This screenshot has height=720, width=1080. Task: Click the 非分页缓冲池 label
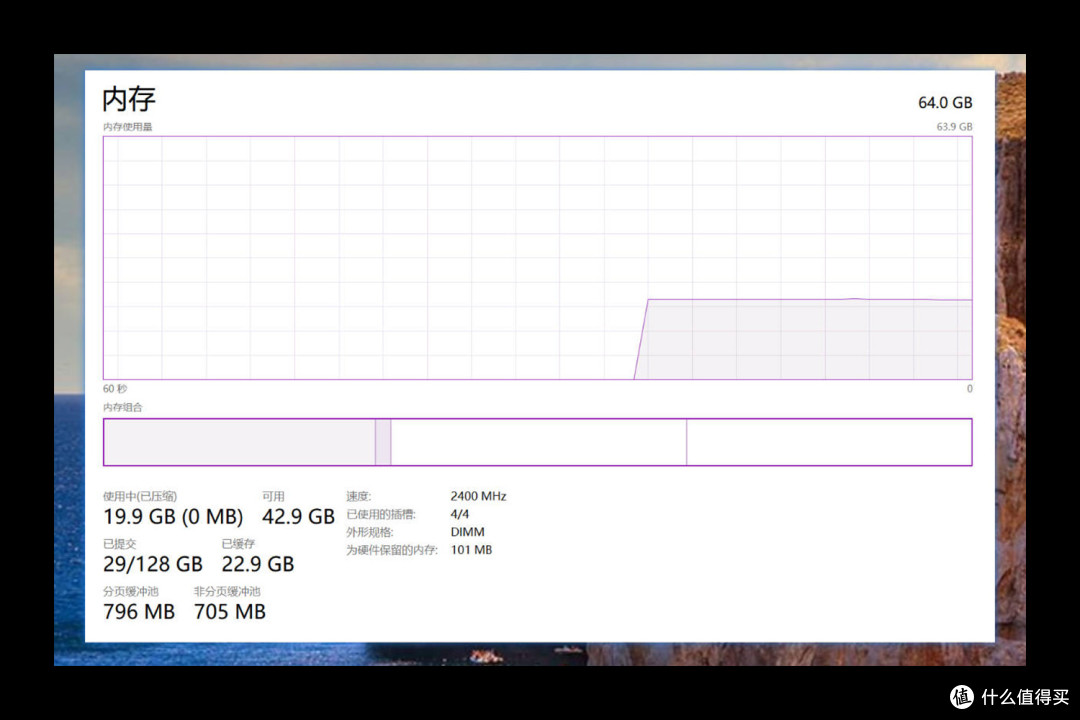tap(227, 591)
